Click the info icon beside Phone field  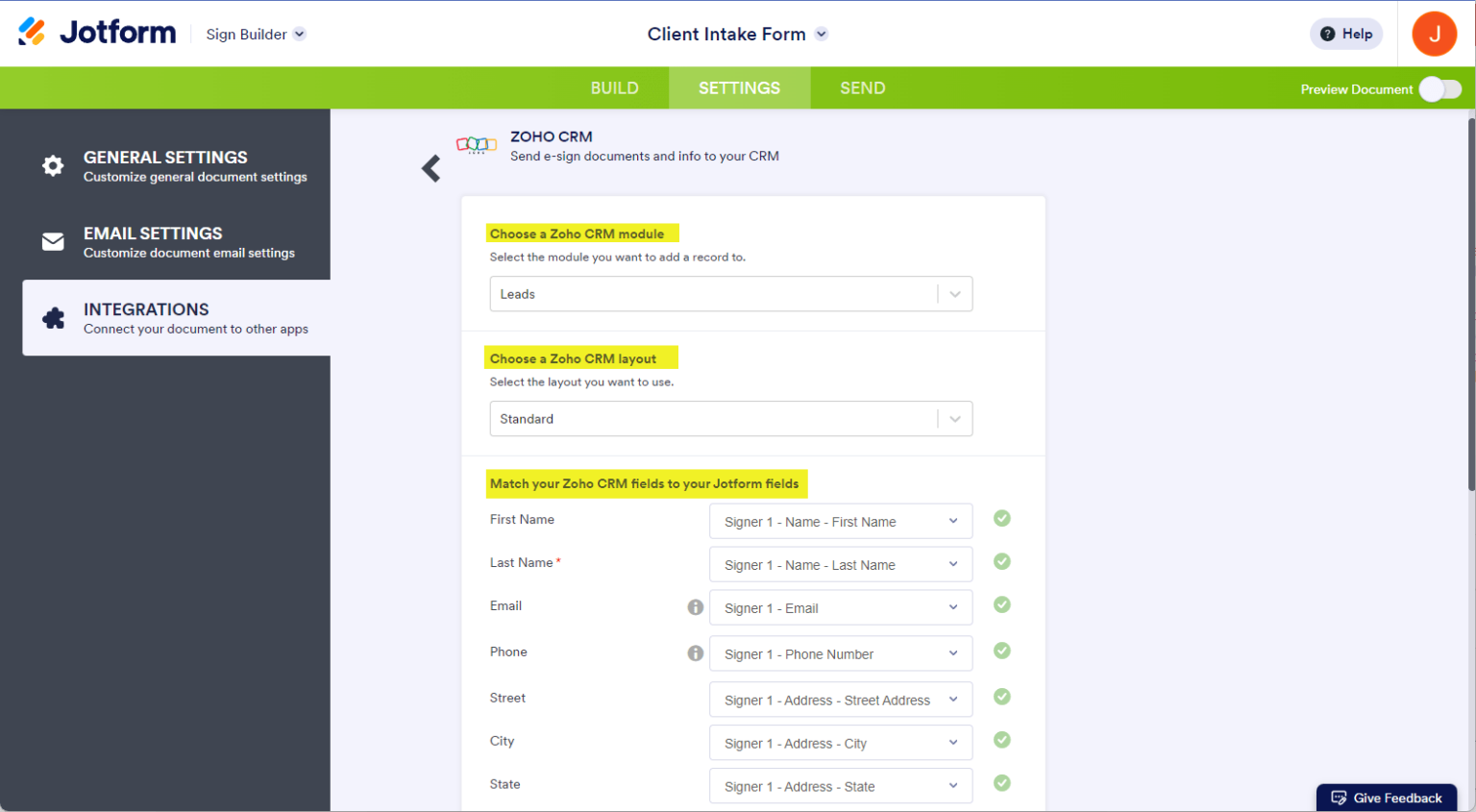click(695, 652)
